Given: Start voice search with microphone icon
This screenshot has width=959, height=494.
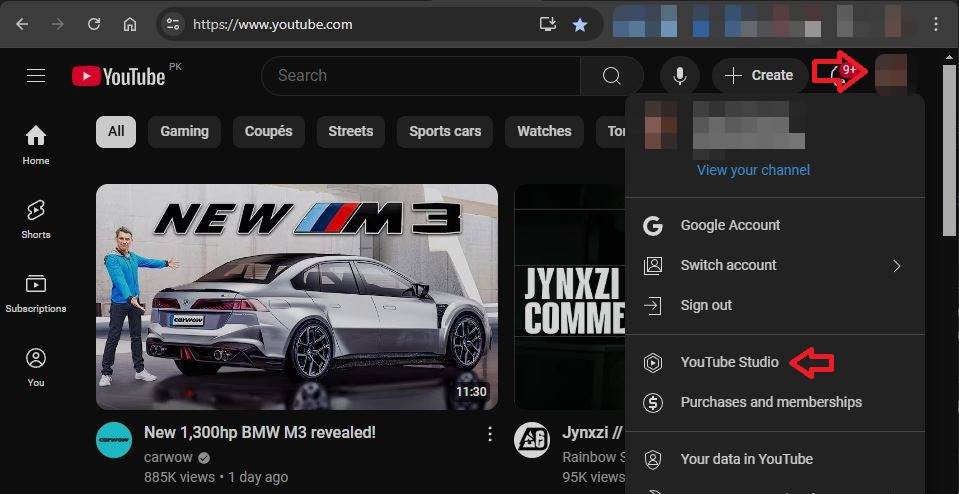Looking at the screenshot, I should (x=679, y=76).
